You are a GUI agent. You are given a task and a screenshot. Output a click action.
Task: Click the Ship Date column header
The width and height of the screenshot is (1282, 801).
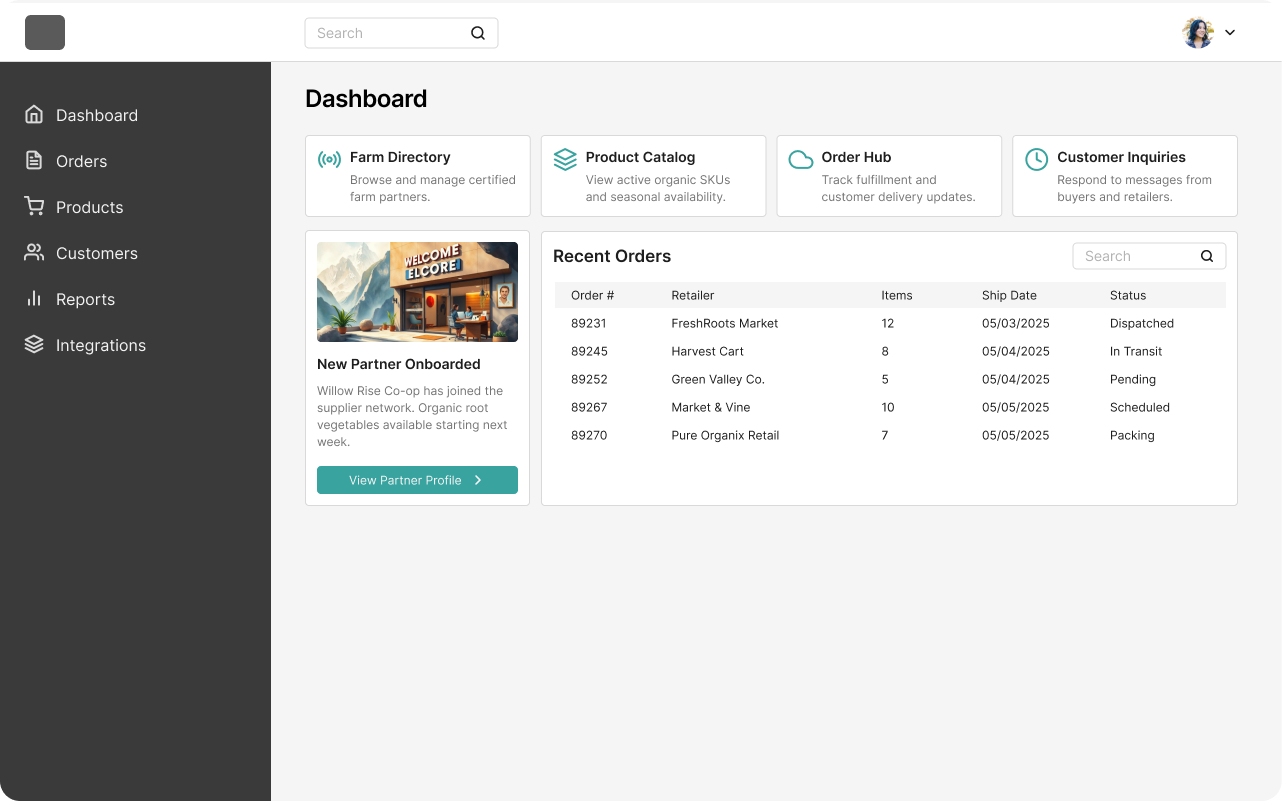[1009, 295]
